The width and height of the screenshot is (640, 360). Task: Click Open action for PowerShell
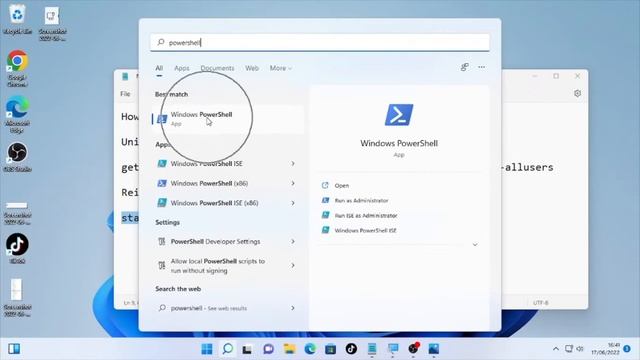point(341,186)
